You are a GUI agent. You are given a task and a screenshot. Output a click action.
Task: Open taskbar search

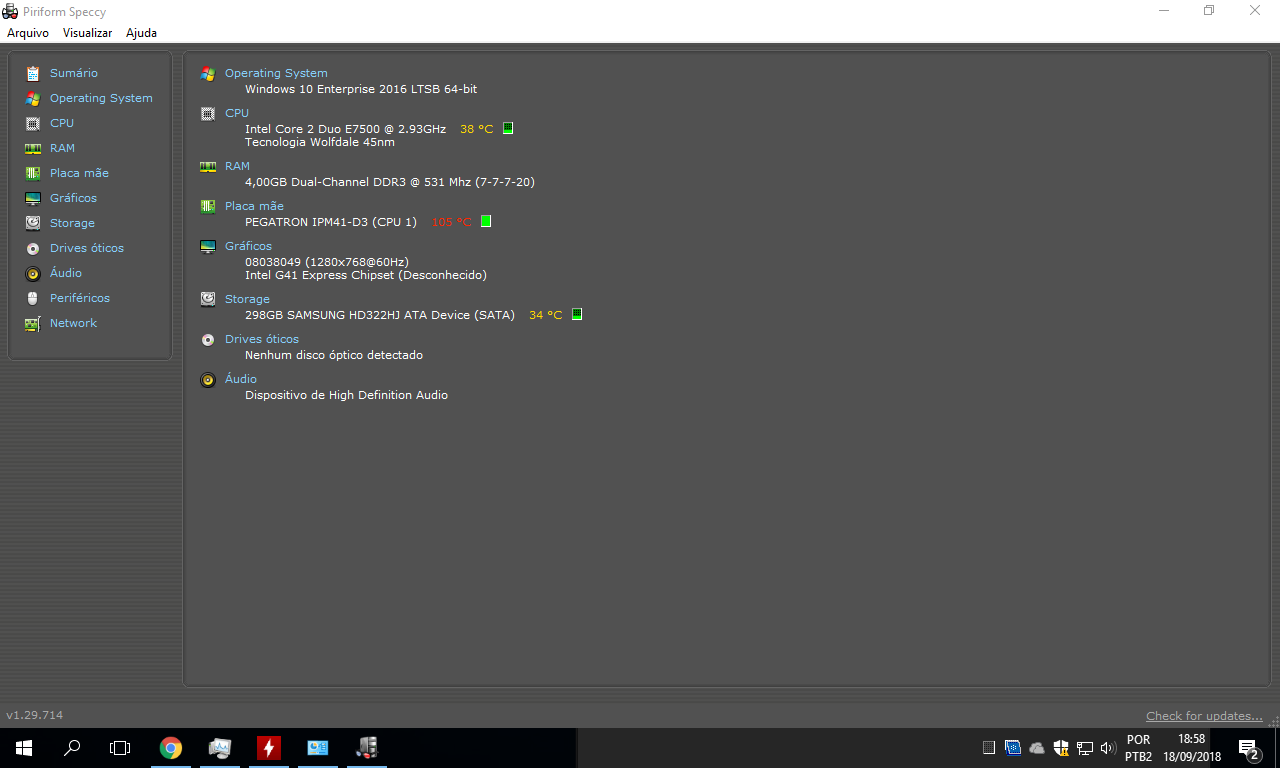point(72,748)
